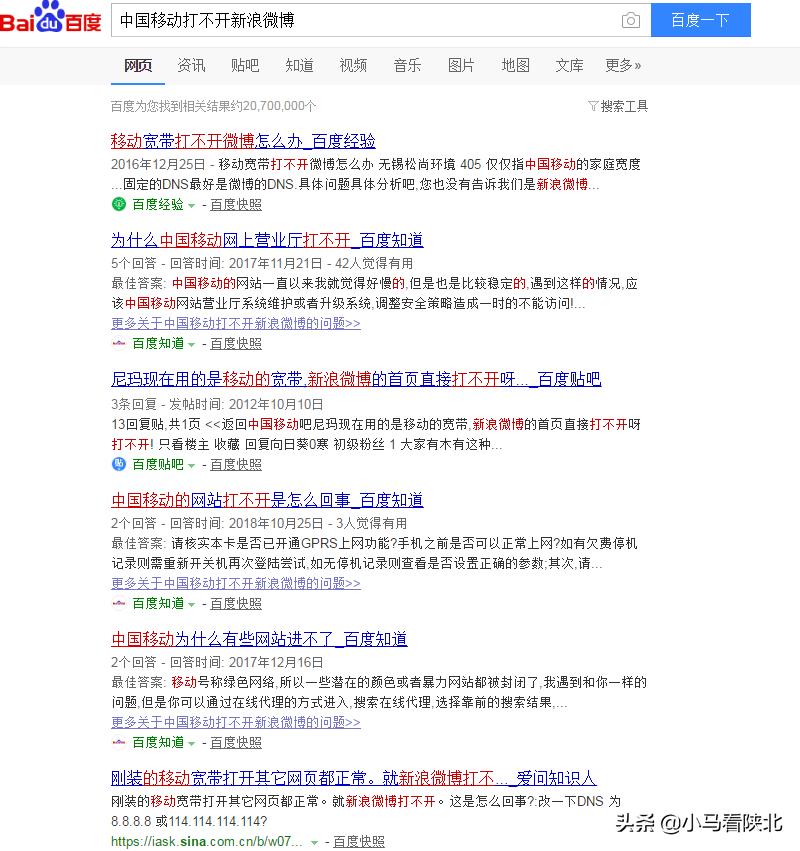This screenshot has width=800, height=851.
Task: Click the camera icon for image search
Action: coord(631,19)
